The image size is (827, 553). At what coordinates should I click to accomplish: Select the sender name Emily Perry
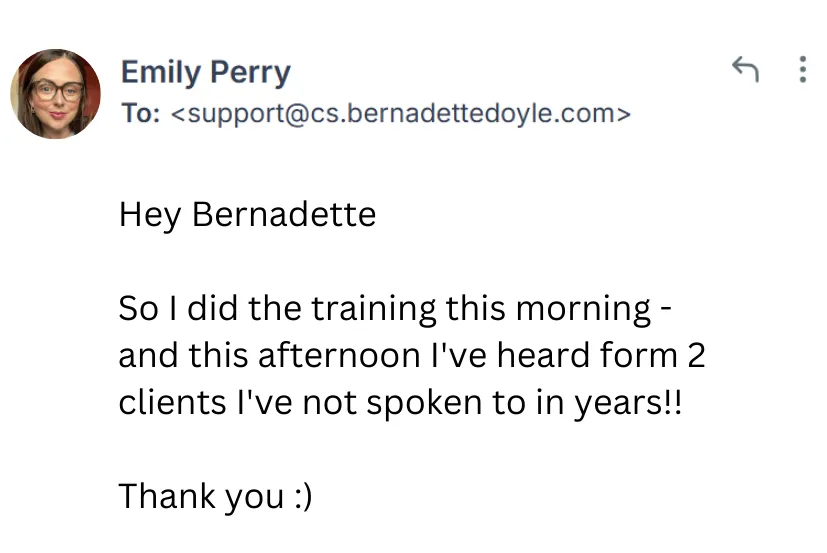click(205, 73)
